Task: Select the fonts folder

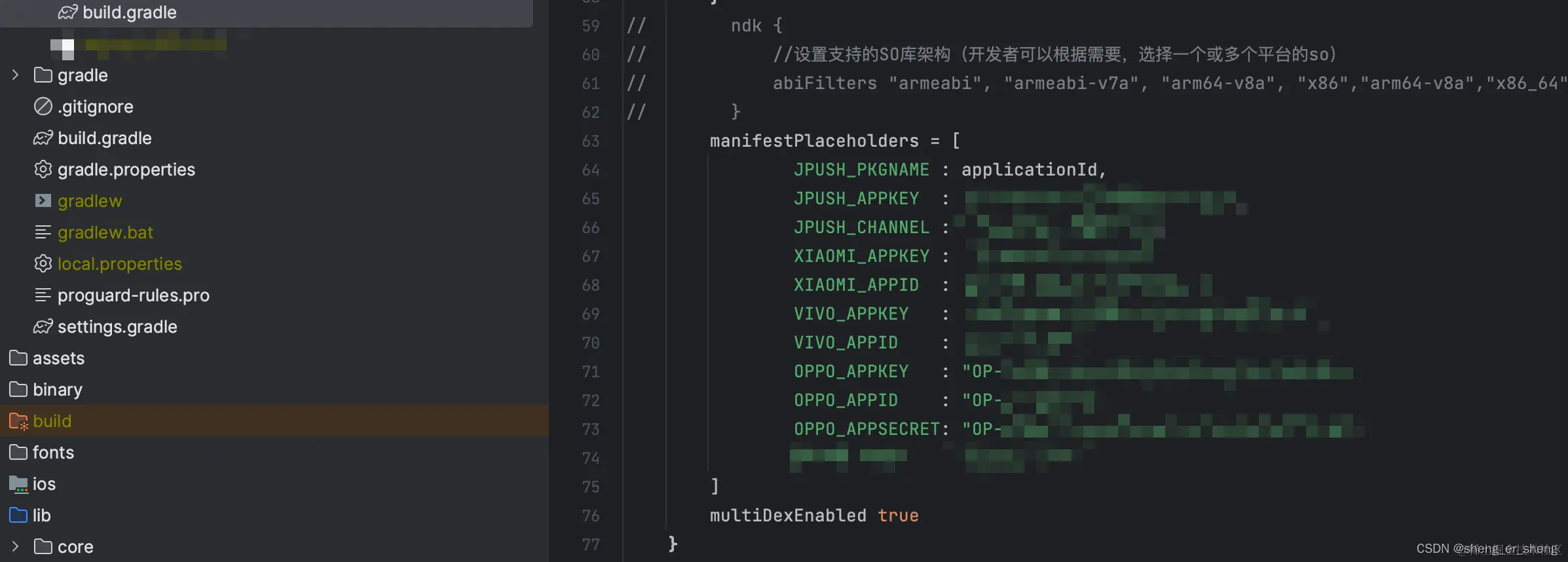Action: point(53,453)
